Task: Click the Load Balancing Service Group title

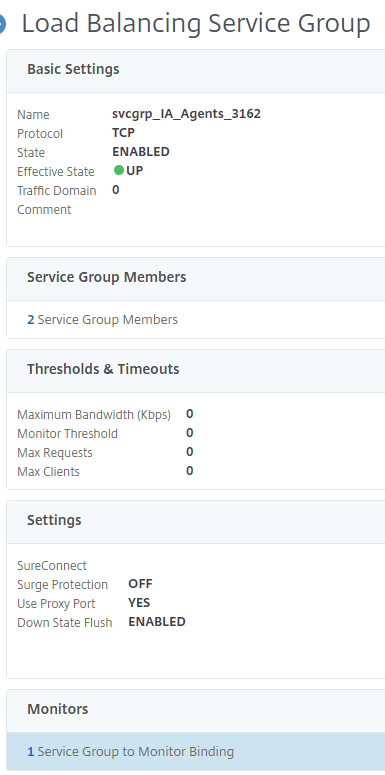Action: 196,24
